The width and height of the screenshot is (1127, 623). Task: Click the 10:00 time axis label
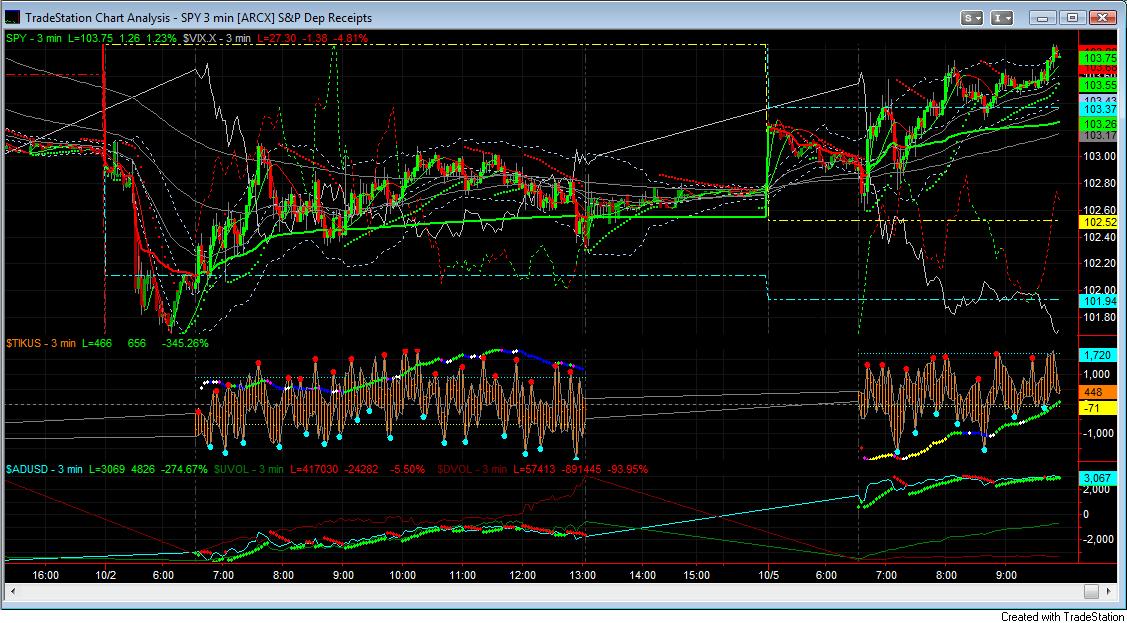coord(402,575)
